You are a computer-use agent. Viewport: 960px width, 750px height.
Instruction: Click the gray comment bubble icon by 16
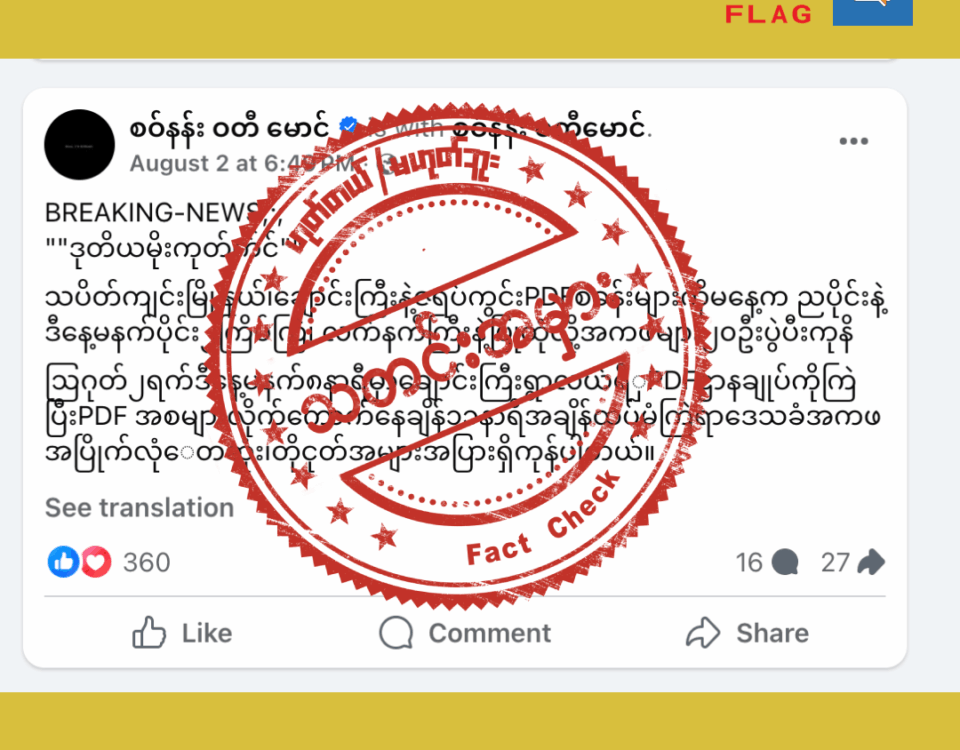click(x=785, y=562)
